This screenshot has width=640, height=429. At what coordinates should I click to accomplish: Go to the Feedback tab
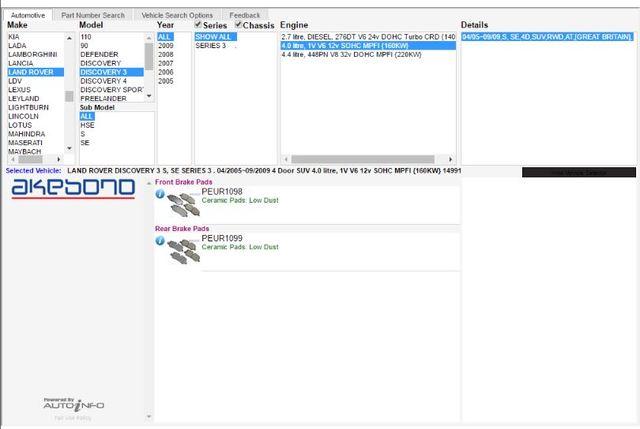(244, 15)
